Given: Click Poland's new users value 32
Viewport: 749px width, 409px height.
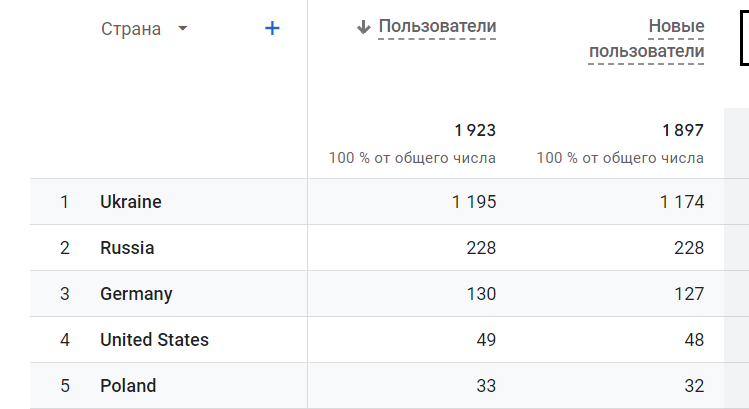Looking at the screenshot, I should point(693,386).
